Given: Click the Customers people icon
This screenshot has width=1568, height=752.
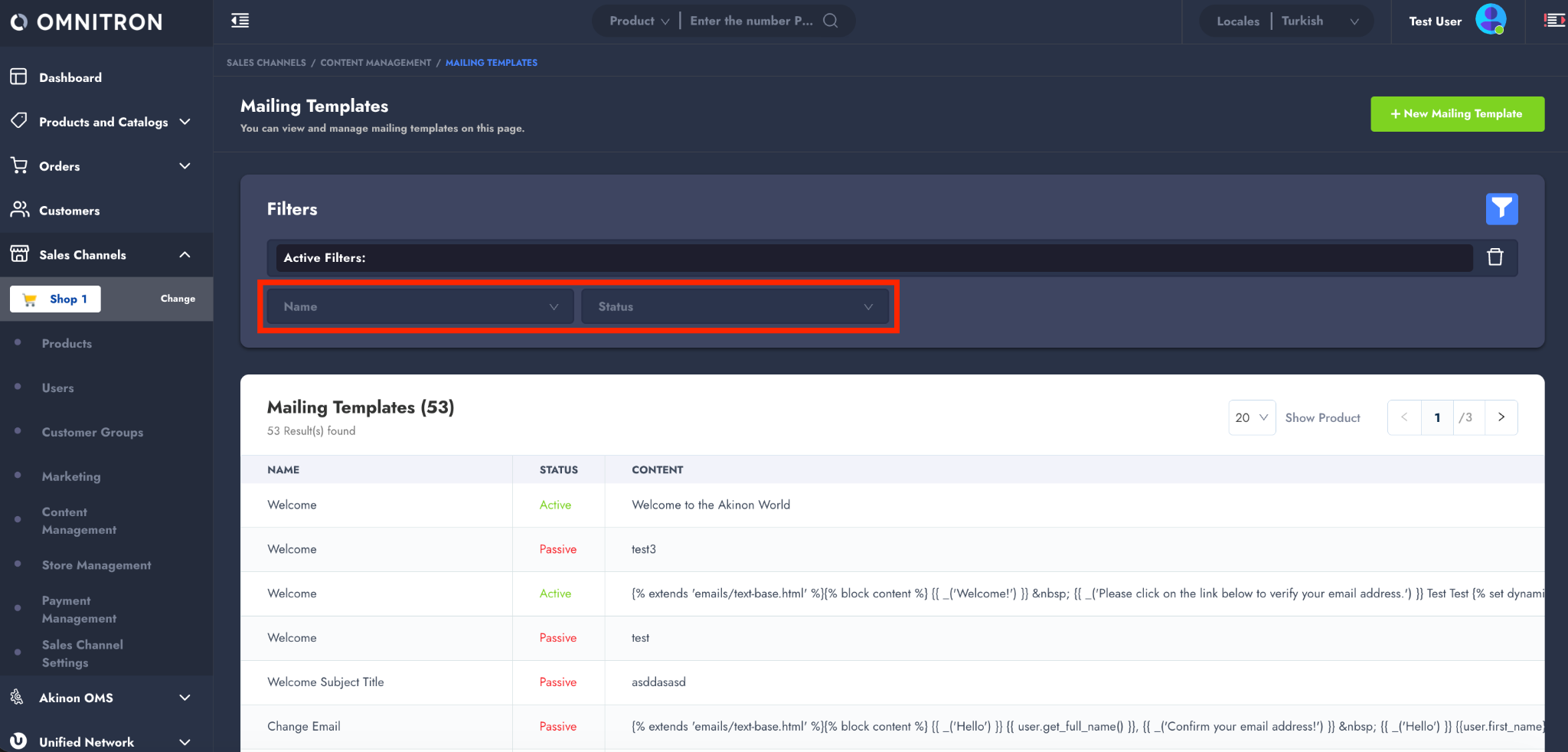Looking at the screenshot, I should (x=18, y=209).
